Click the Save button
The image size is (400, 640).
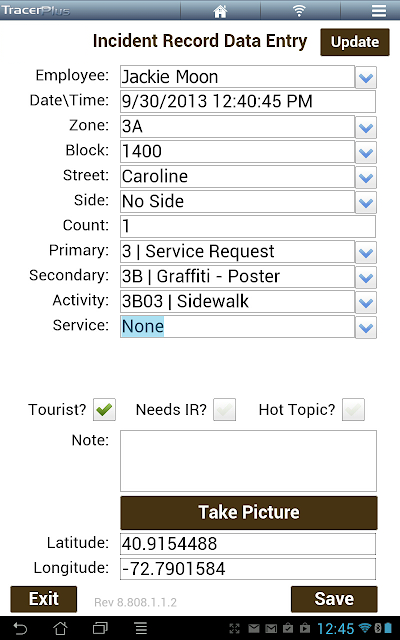click(334, 599)
